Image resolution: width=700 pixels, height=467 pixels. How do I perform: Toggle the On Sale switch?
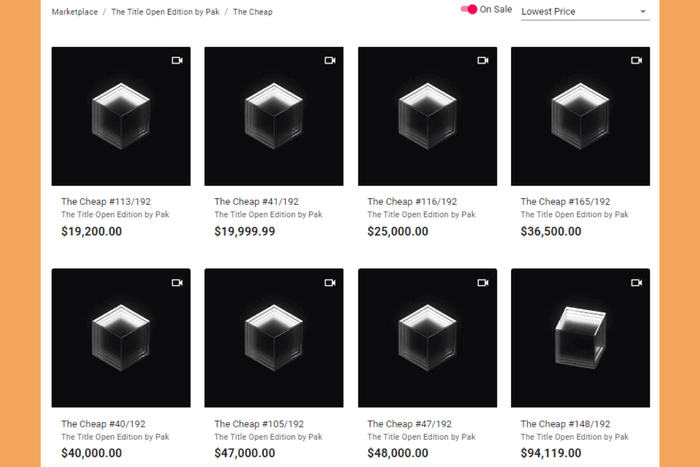coord(468,9)
